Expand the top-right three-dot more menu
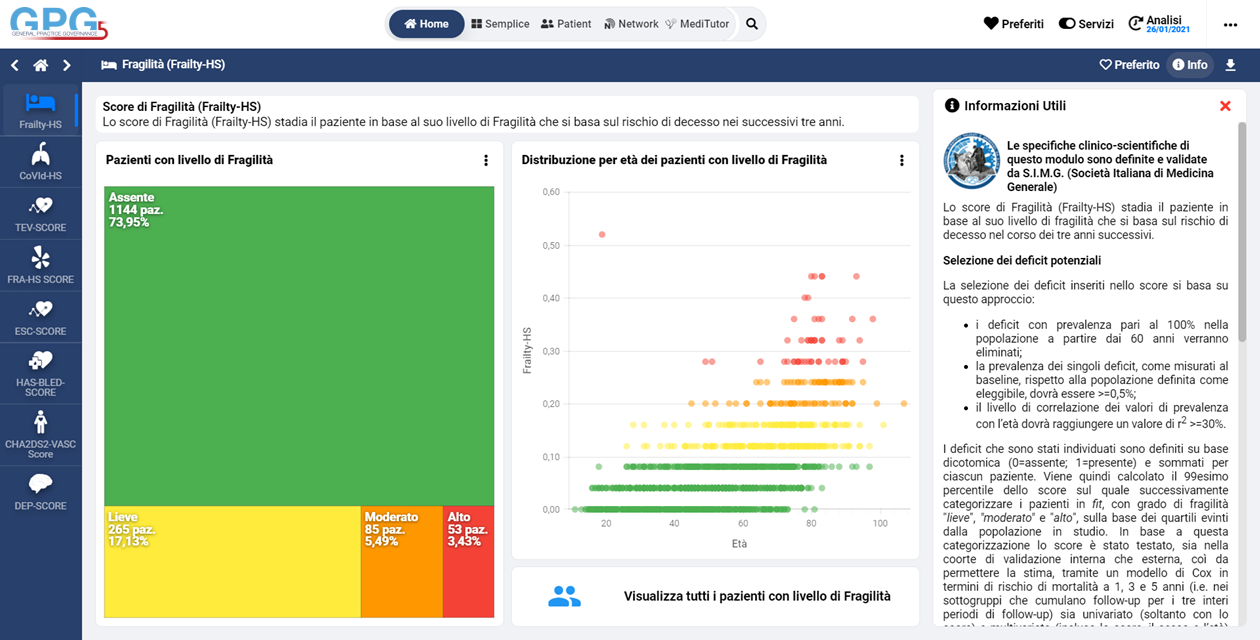This screenshot has width=1260, height=640. click(1230, 24)
